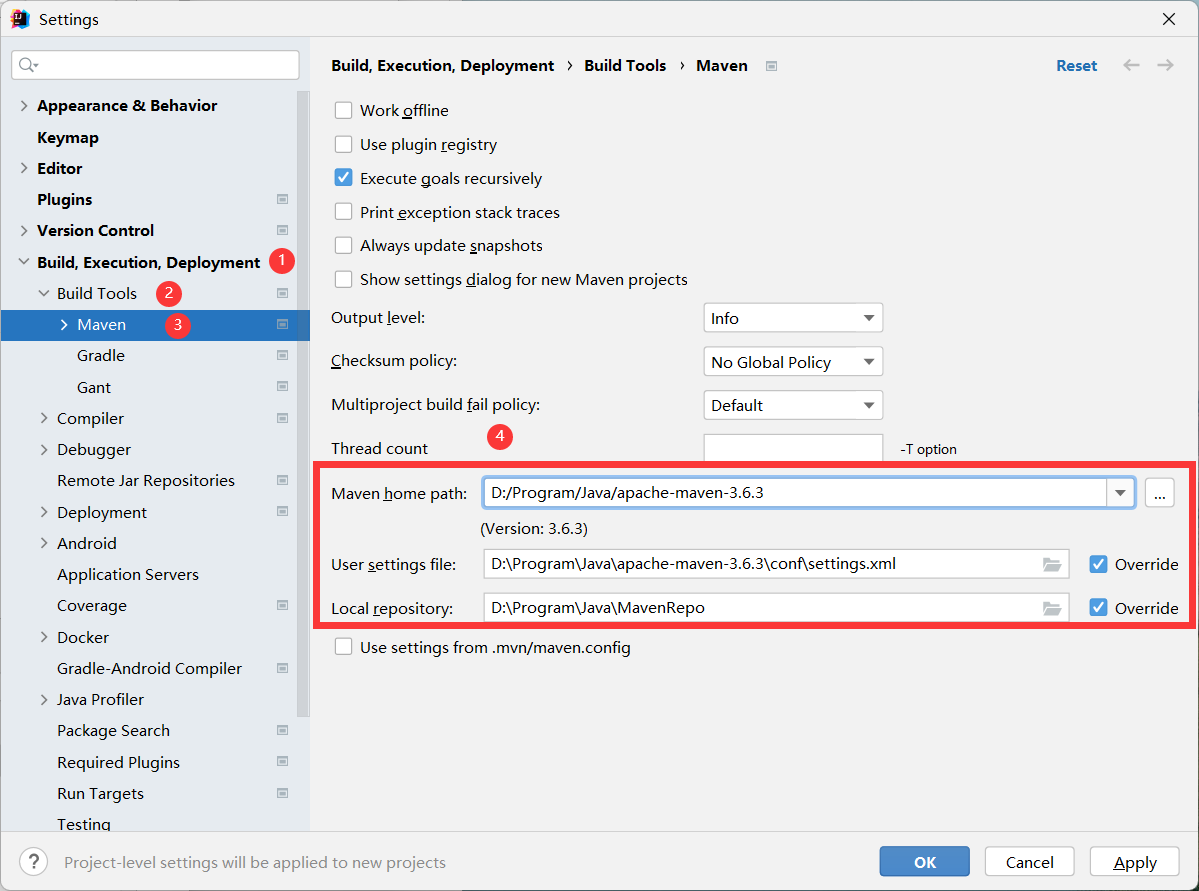Click the breadcrumb project-level icon after Maven
This screenshot has height=891, width=1199.
[772, 66]
